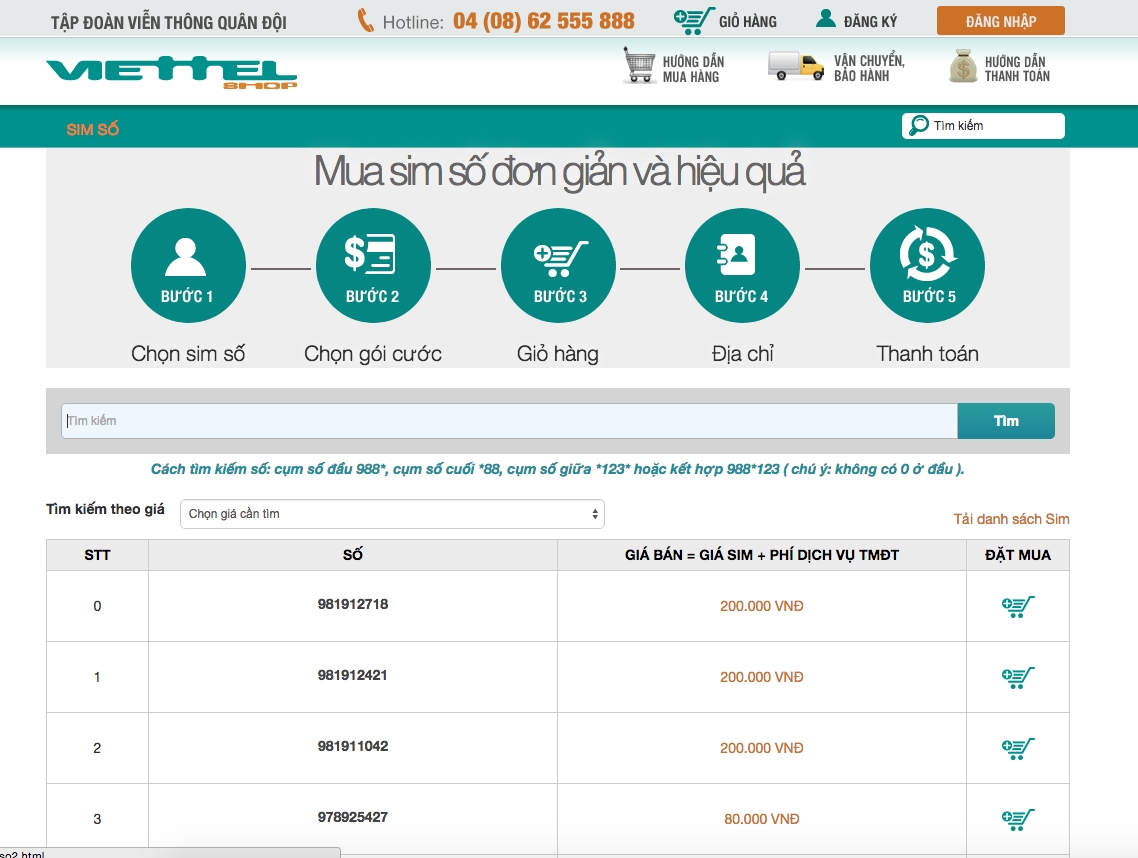The width and height of the screenshot is (1138, 858).
Task: Click the Tìm kiếm theo giá label
Action: pos(105,509)
